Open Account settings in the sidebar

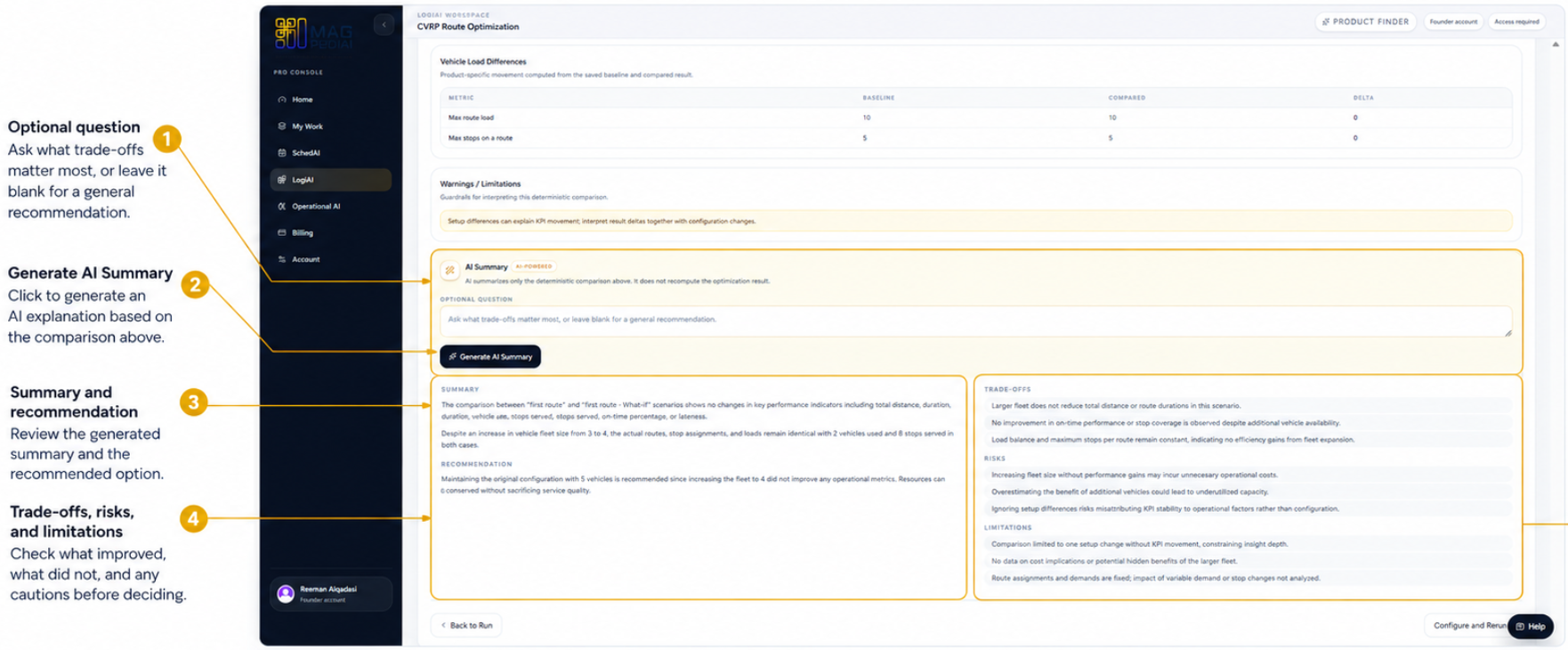[330, 260]
